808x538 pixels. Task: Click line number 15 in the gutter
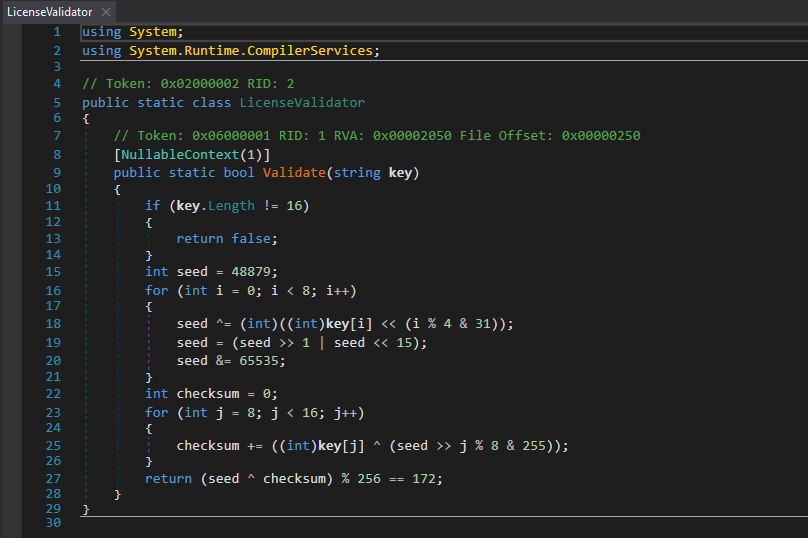[x=53, y=272]
